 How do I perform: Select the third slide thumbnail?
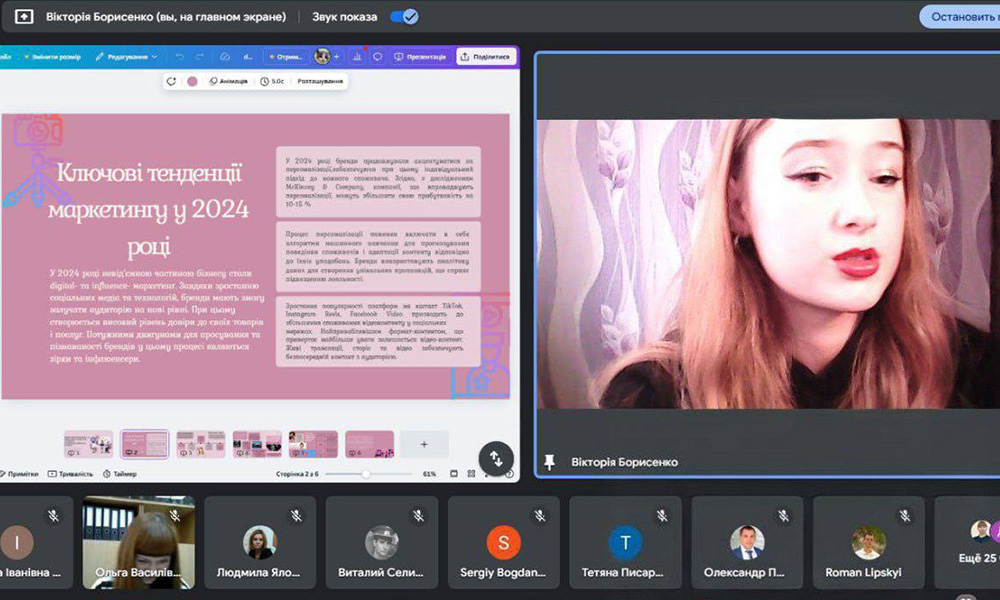point(200,444)
